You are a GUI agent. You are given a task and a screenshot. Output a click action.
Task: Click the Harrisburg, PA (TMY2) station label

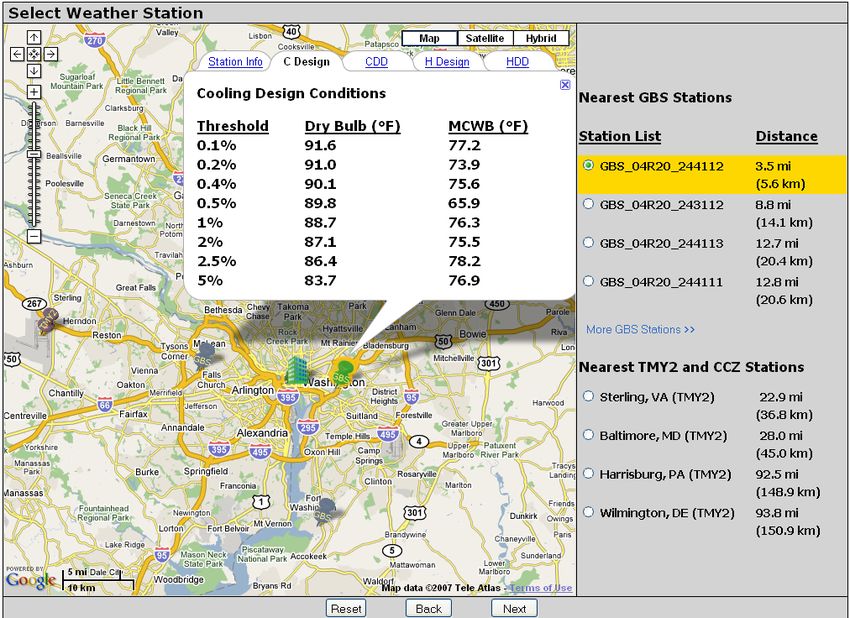coord(665,475)
